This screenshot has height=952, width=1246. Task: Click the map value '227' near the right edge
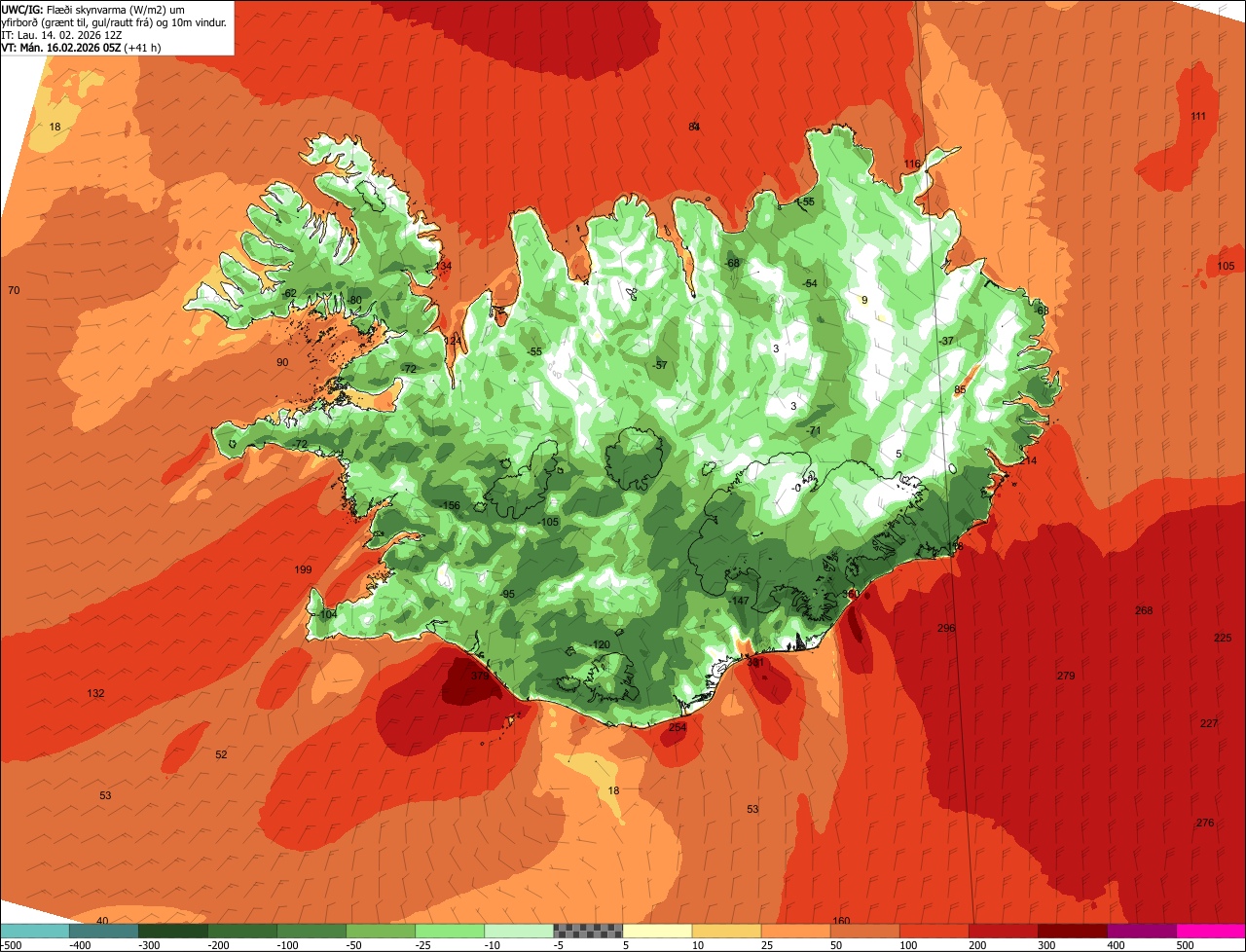pyautogui.click(x=1209, y=723)
